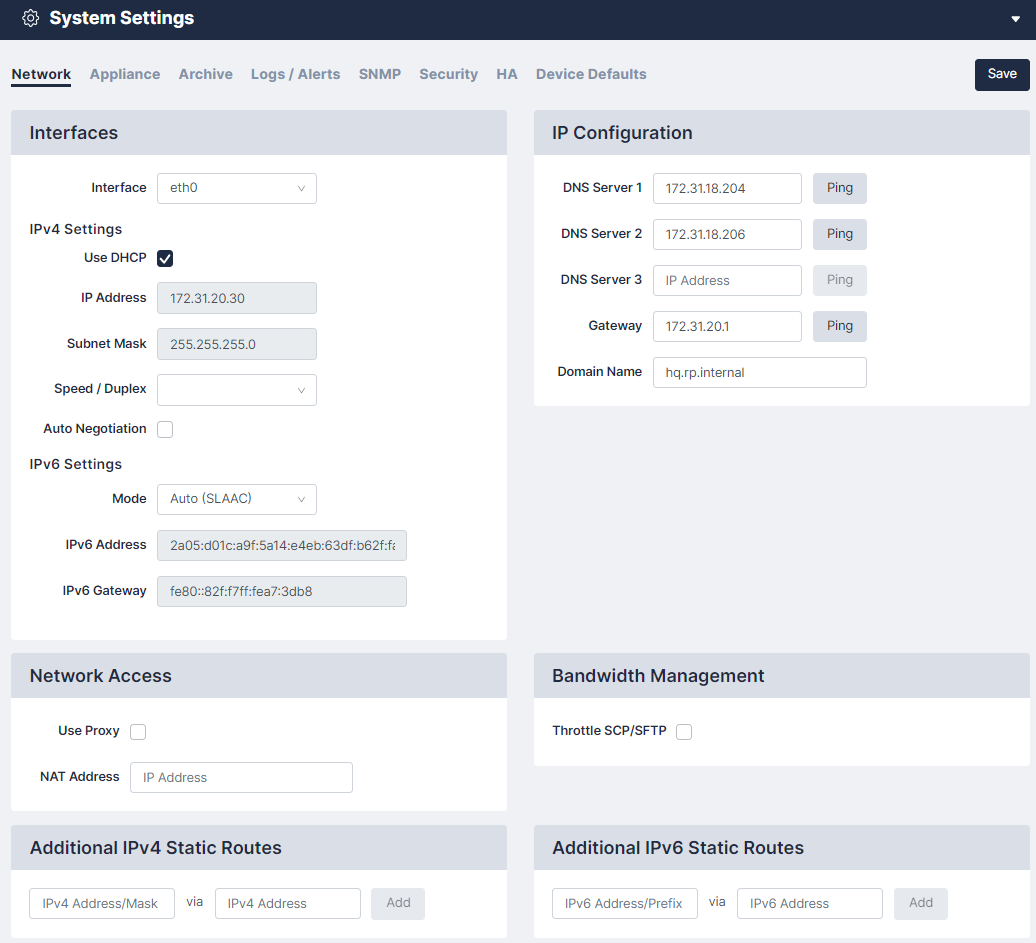This screenshot has height=943, width=1036.
Task: Ping the Gateway address
Action: pyautogui.click(x=839, y=326)
